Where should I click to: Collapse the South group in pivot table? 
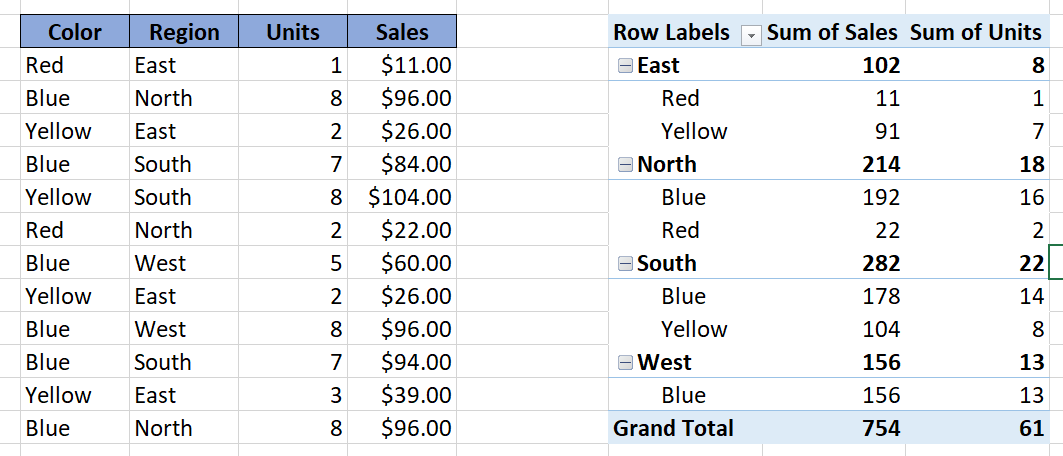pos(626,264)
